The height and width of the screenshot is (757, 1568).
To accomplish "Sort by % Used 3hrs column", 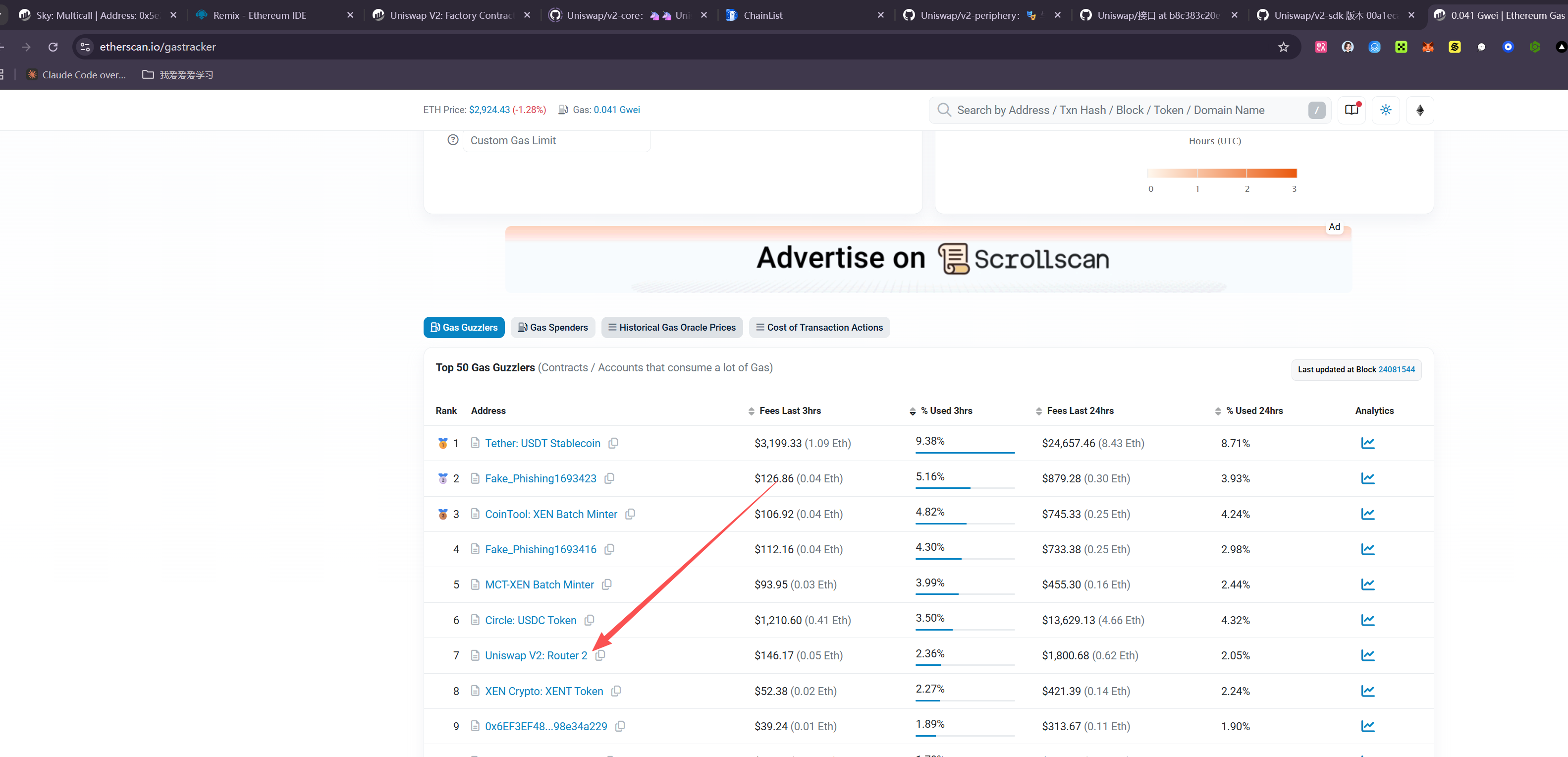I will coord(946,411).
